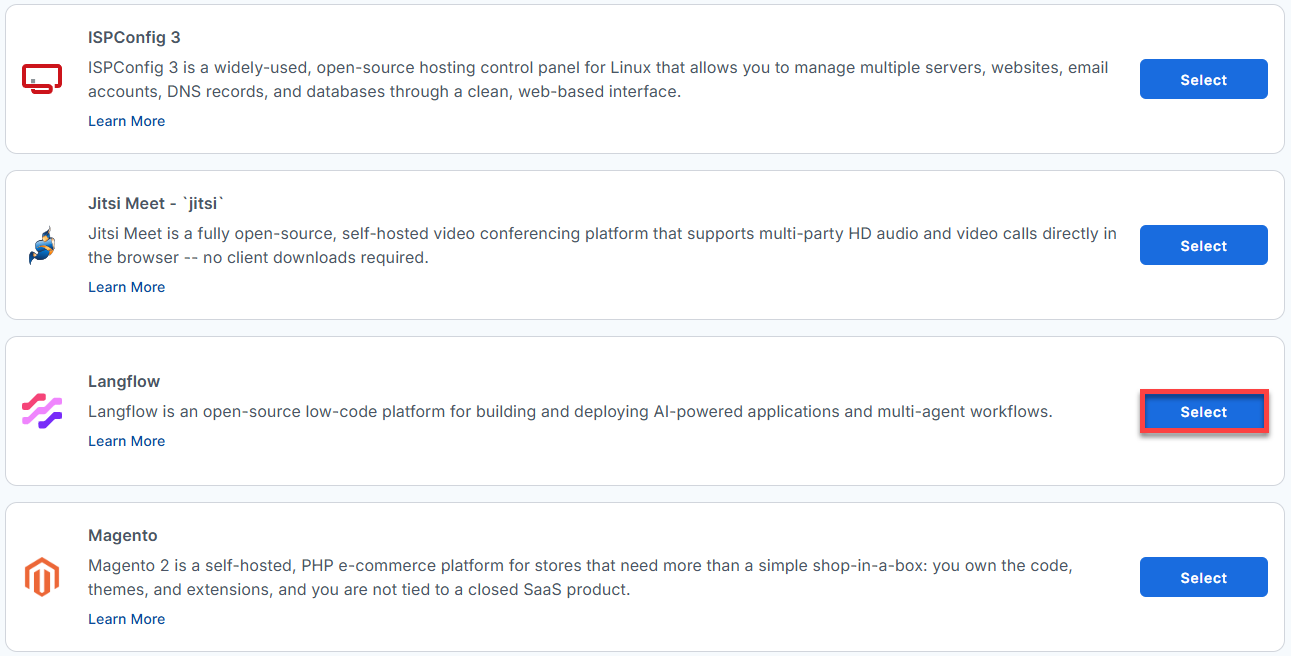The image size is (1291, 656).
Task: Click the "ISPConfig 3" title text
Action: click(134, 38)
